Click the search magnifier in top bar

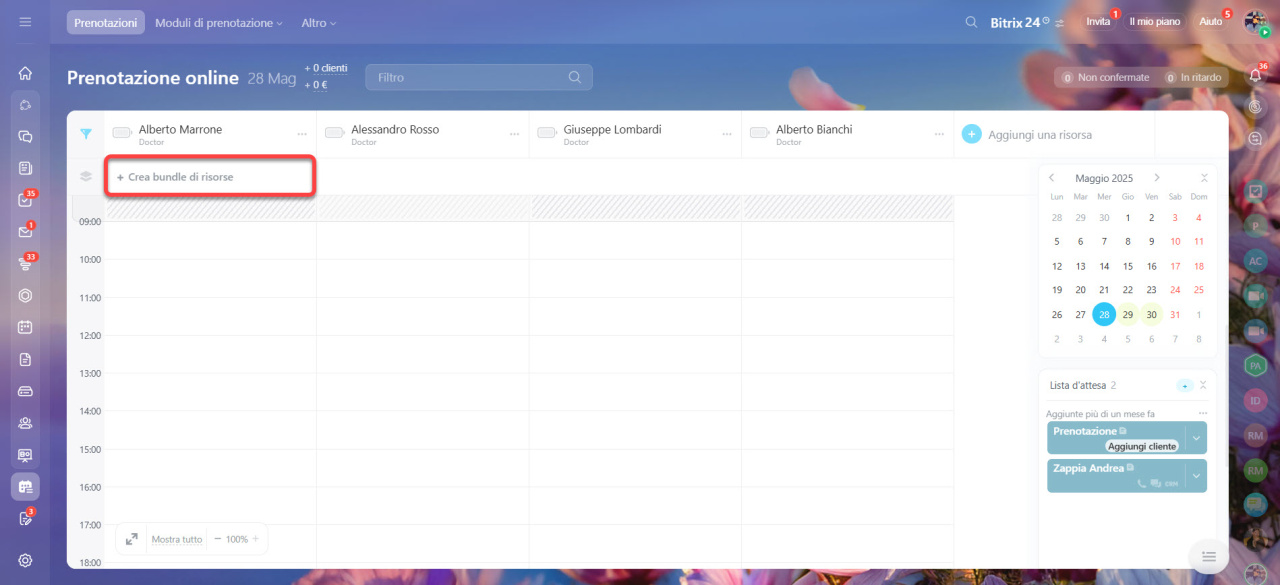coord(971,22)
